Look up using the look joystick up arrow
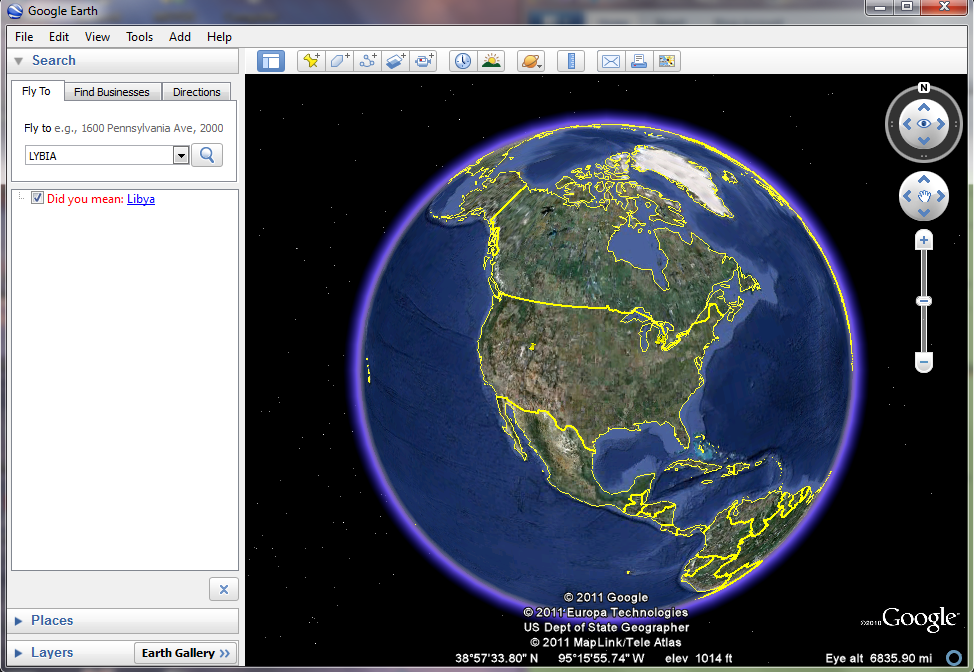Screen dimensions: 974x672 tap(924, 107)
